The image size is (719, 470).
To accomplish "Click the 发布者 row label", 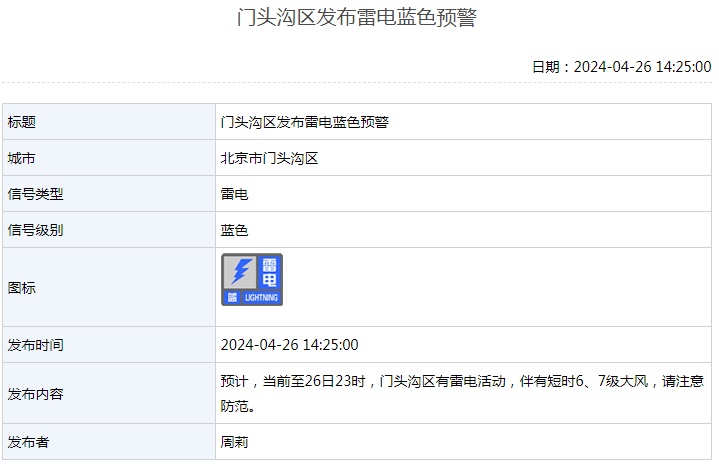I will coord(29,441).
